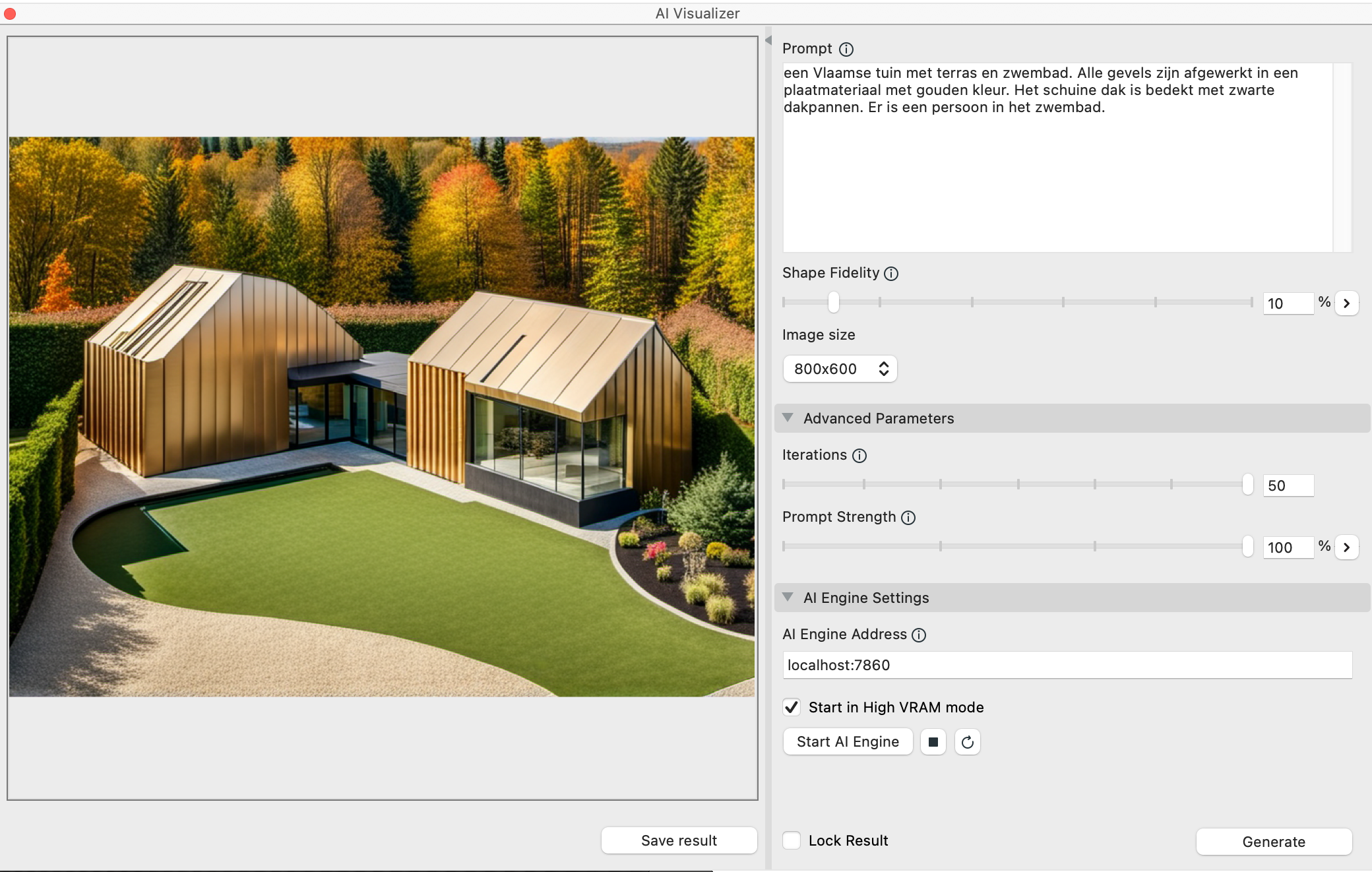1372x872 pixels.
Task: Click the arrow next to Prompt Strength percent
Action: (x=1346, y=547)
